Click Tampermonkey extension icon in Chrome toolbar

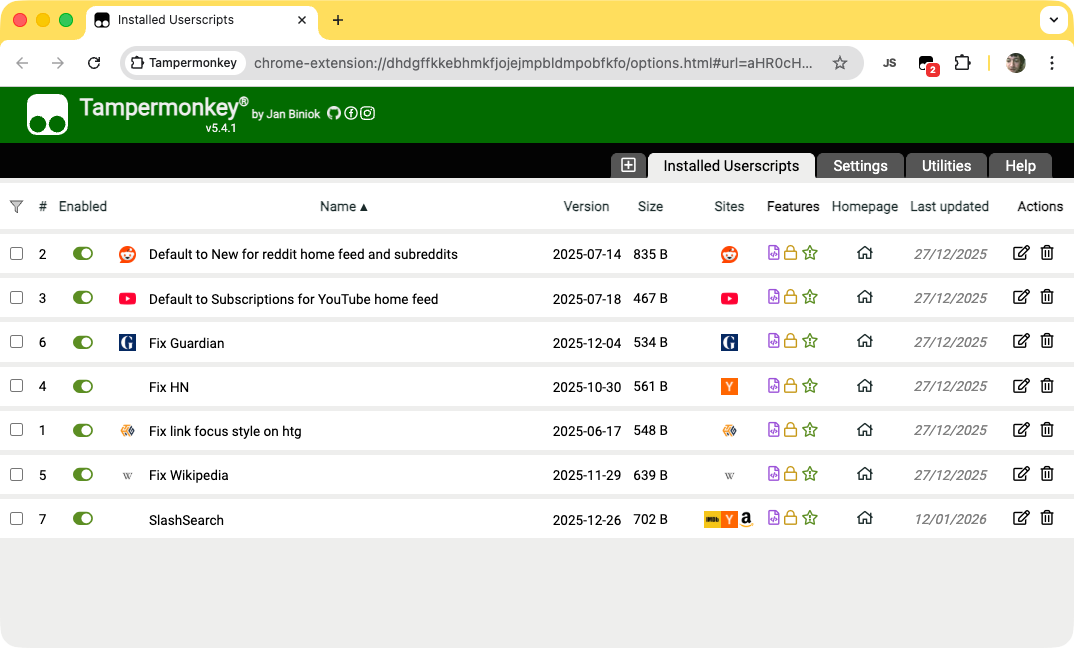click(x=927, y=64)
